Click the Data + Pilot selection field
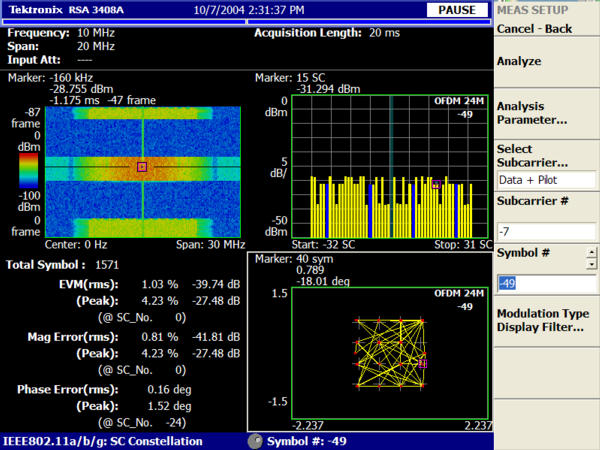The image size is (600, 450). coord(545,181)
